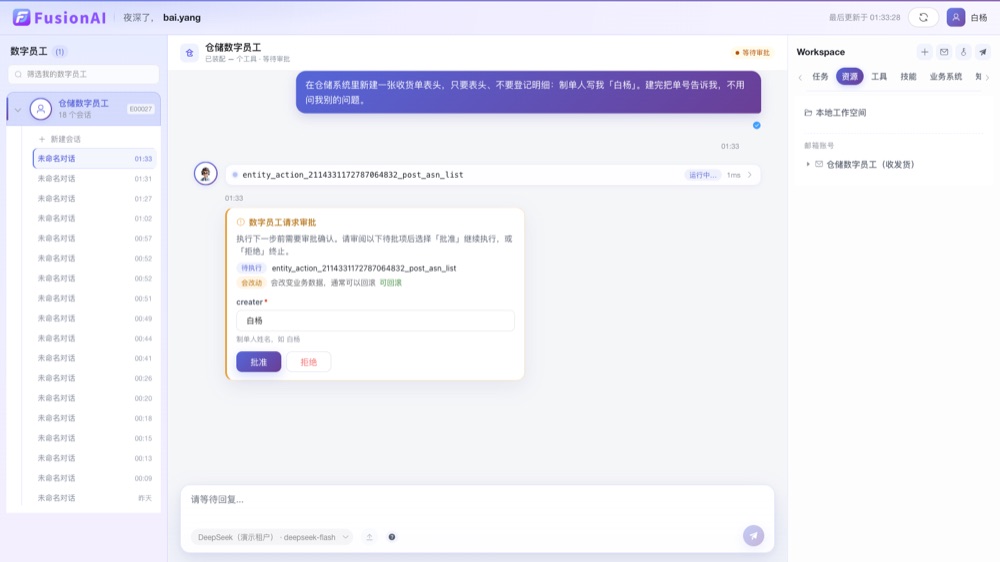
Task: Click the help question mark icon
Action: pyautogui.click(x=392, y=537)
